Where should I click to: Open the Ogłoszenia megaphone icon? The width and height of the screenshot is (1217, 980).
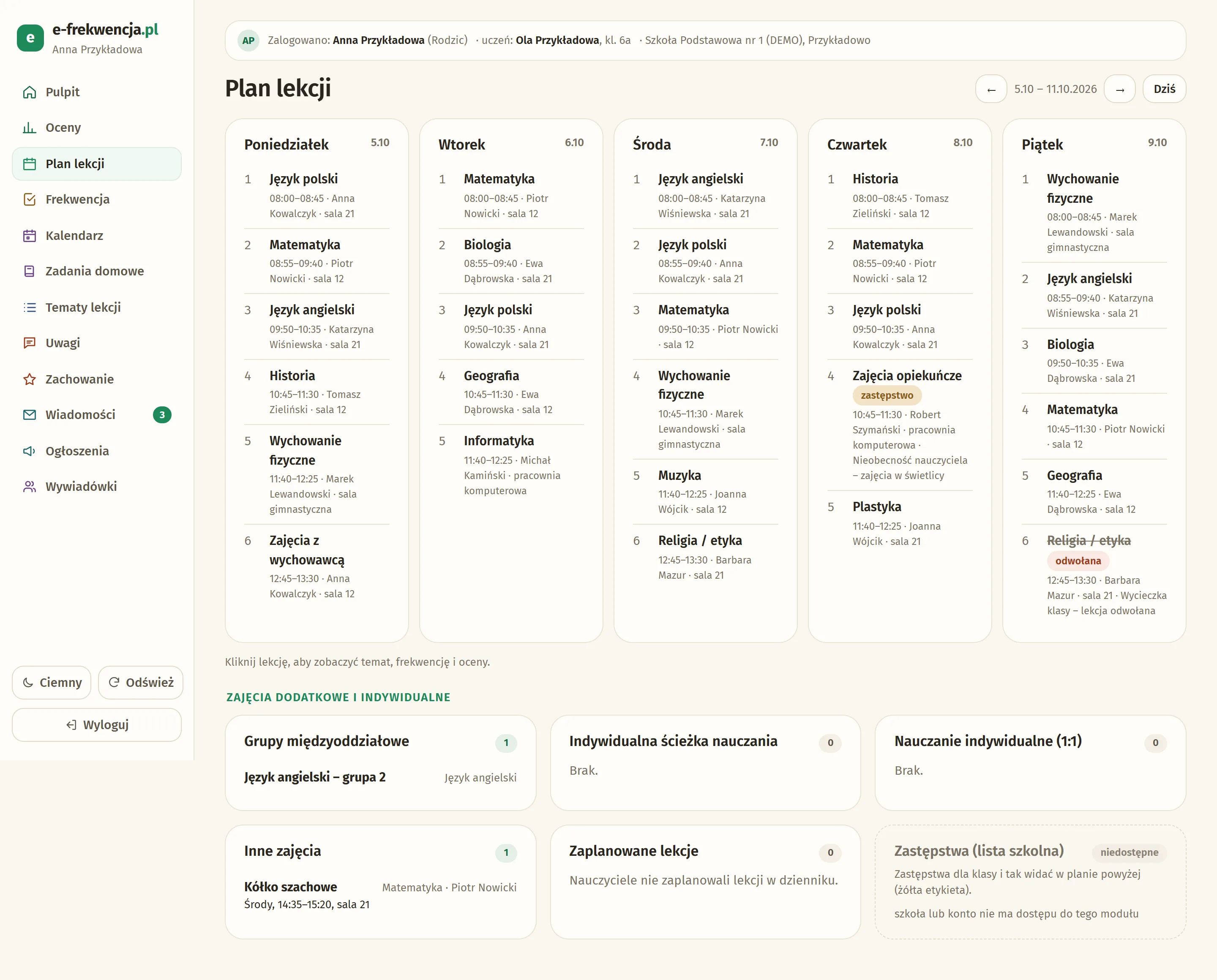pos(29,450)
